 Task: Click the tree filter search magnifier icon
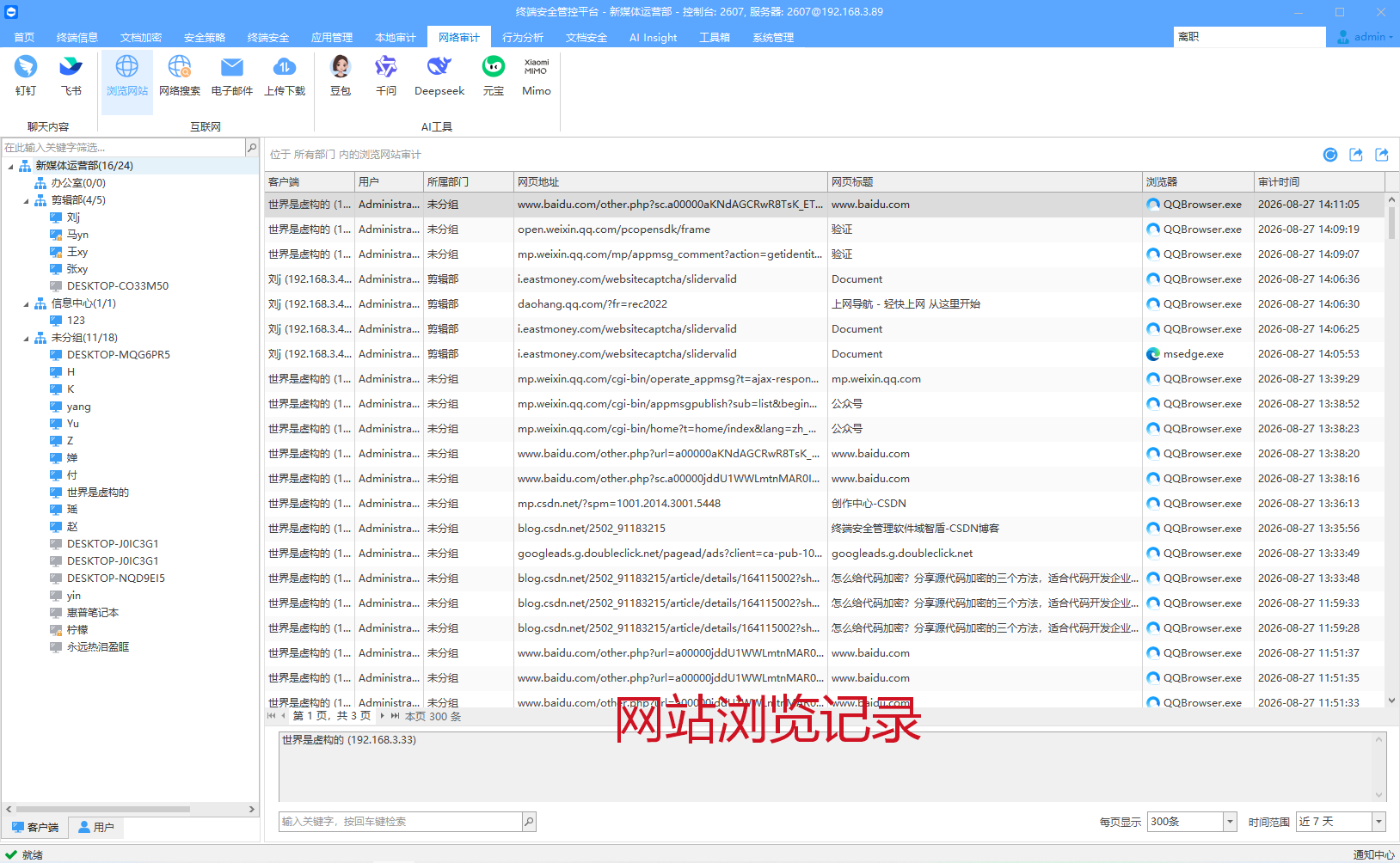[x=252, y=148]
